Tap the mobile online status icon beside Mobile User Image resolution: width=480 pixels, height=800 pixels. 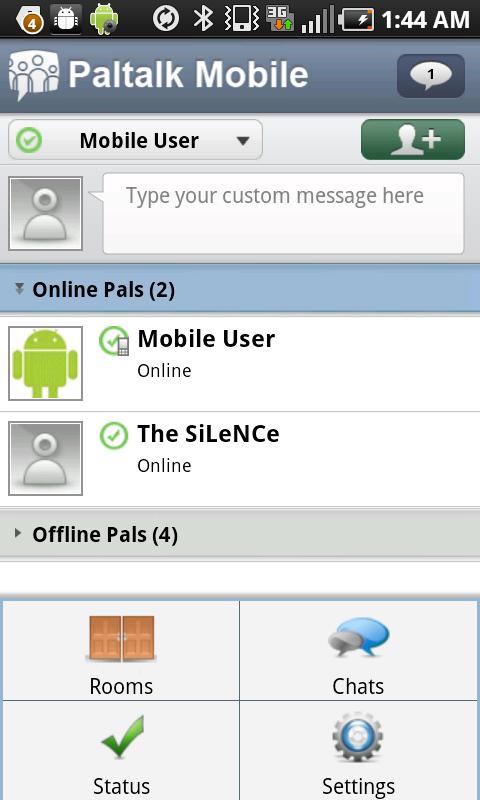(114, 341)
